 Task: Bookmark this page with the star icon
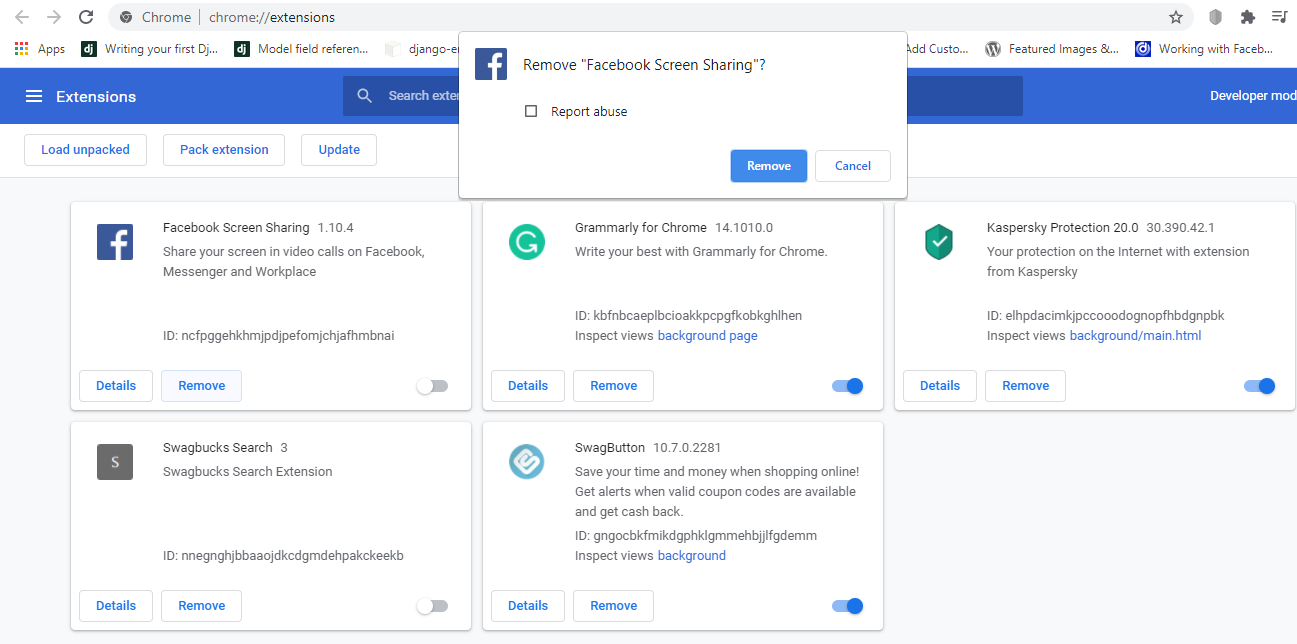point(1176,17)
